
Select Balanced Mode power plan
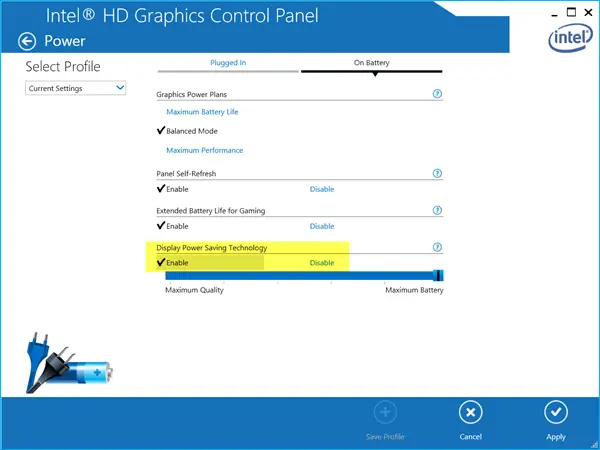pos(192,131)
